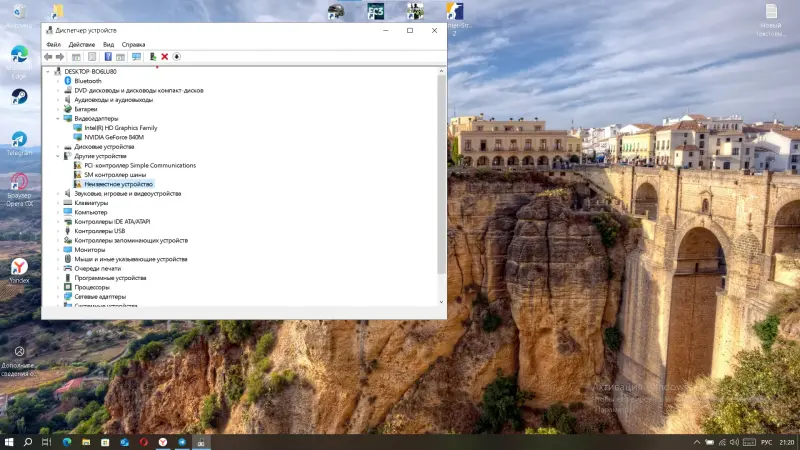Select the Recycle Bin desktop icon
The image size is (800, 450).
pyautogui.click(x=19, y=15)
